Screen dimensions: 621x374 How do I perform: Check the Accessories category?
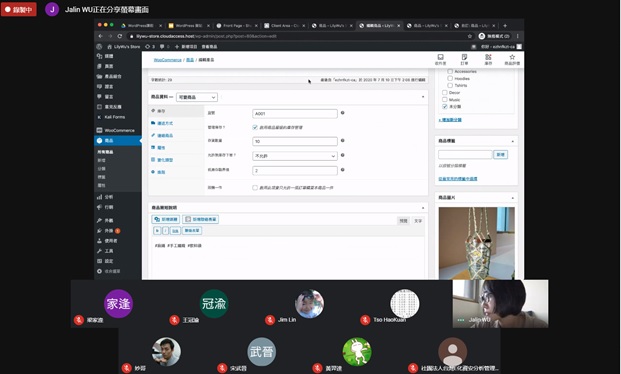450,71
